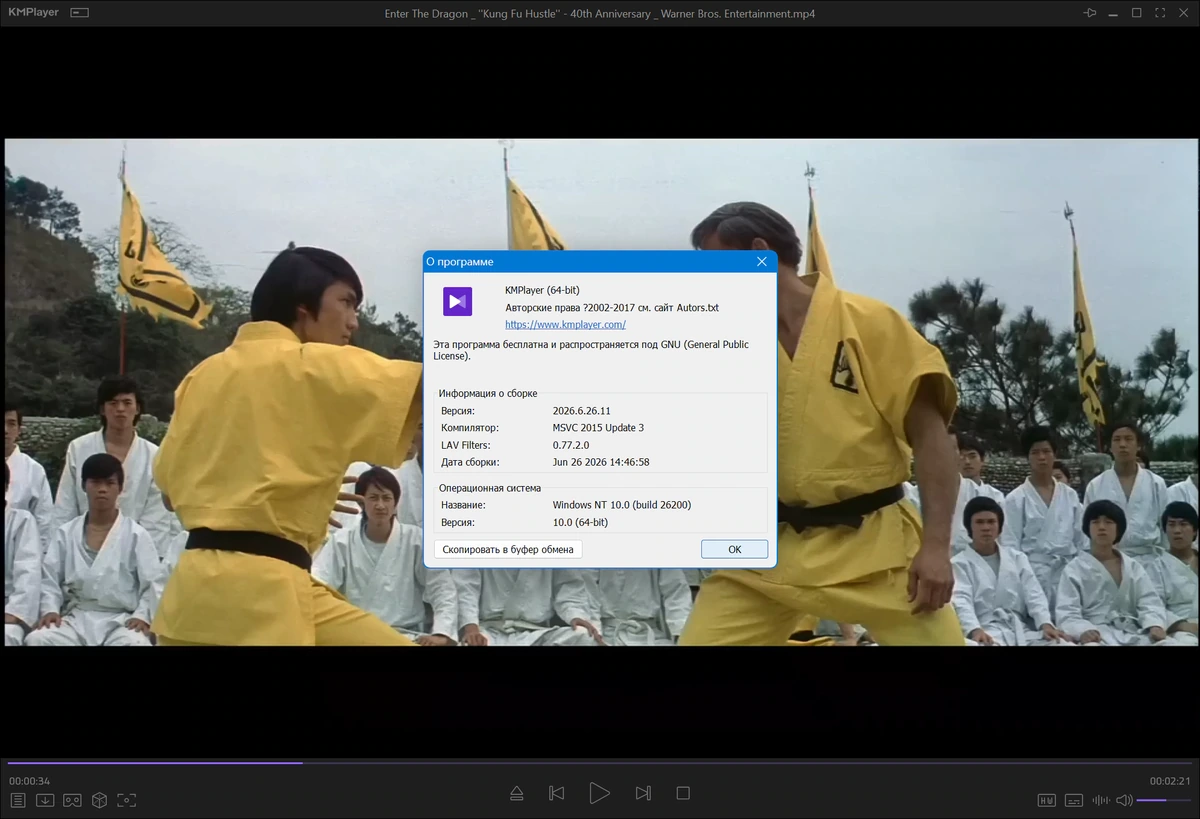The image size is (1200, 819).
Task: Open the https://www.kmplayer.com/ link
Action: pos(565,324)
